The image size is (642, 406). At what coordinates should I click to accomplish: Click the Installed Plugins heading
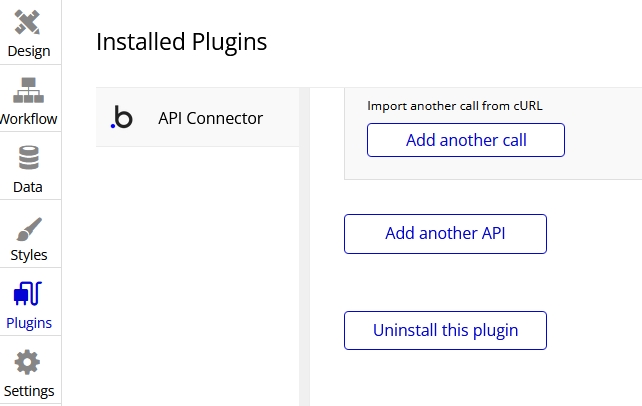(x=181, y=42)
